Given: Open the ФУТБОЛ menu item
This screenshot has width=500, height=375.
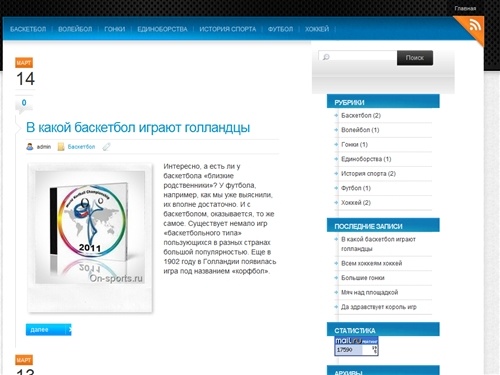Looking at the screenshot, I should (280, 29).
